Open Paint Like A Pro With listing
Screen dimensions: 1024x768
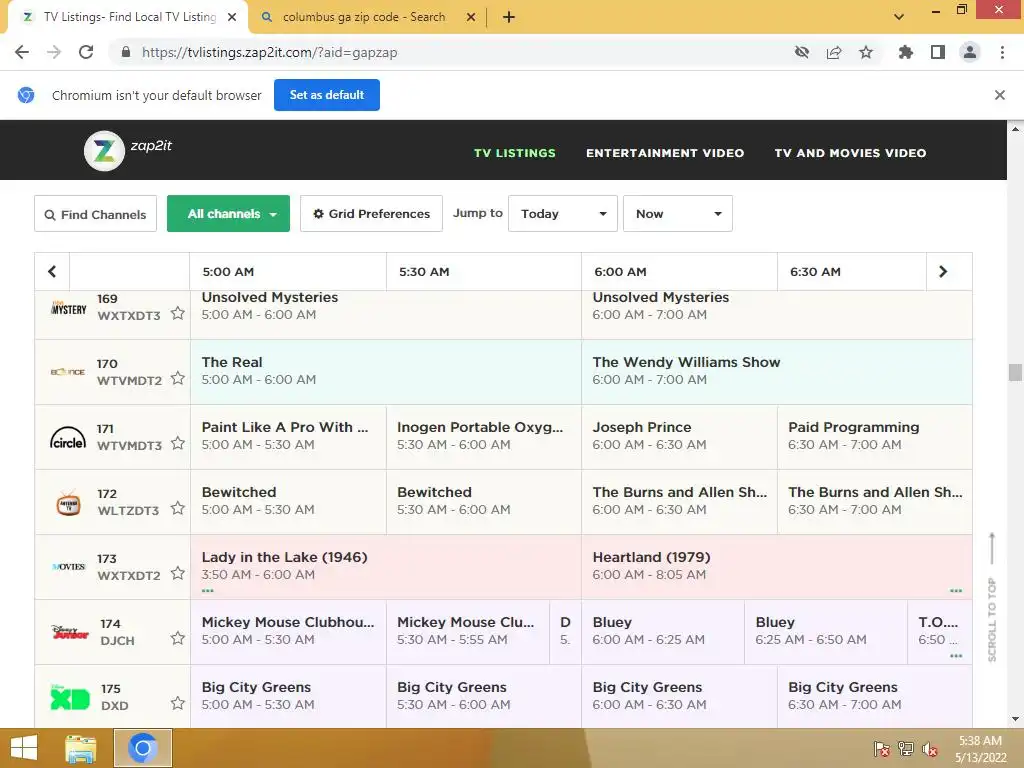288,436
